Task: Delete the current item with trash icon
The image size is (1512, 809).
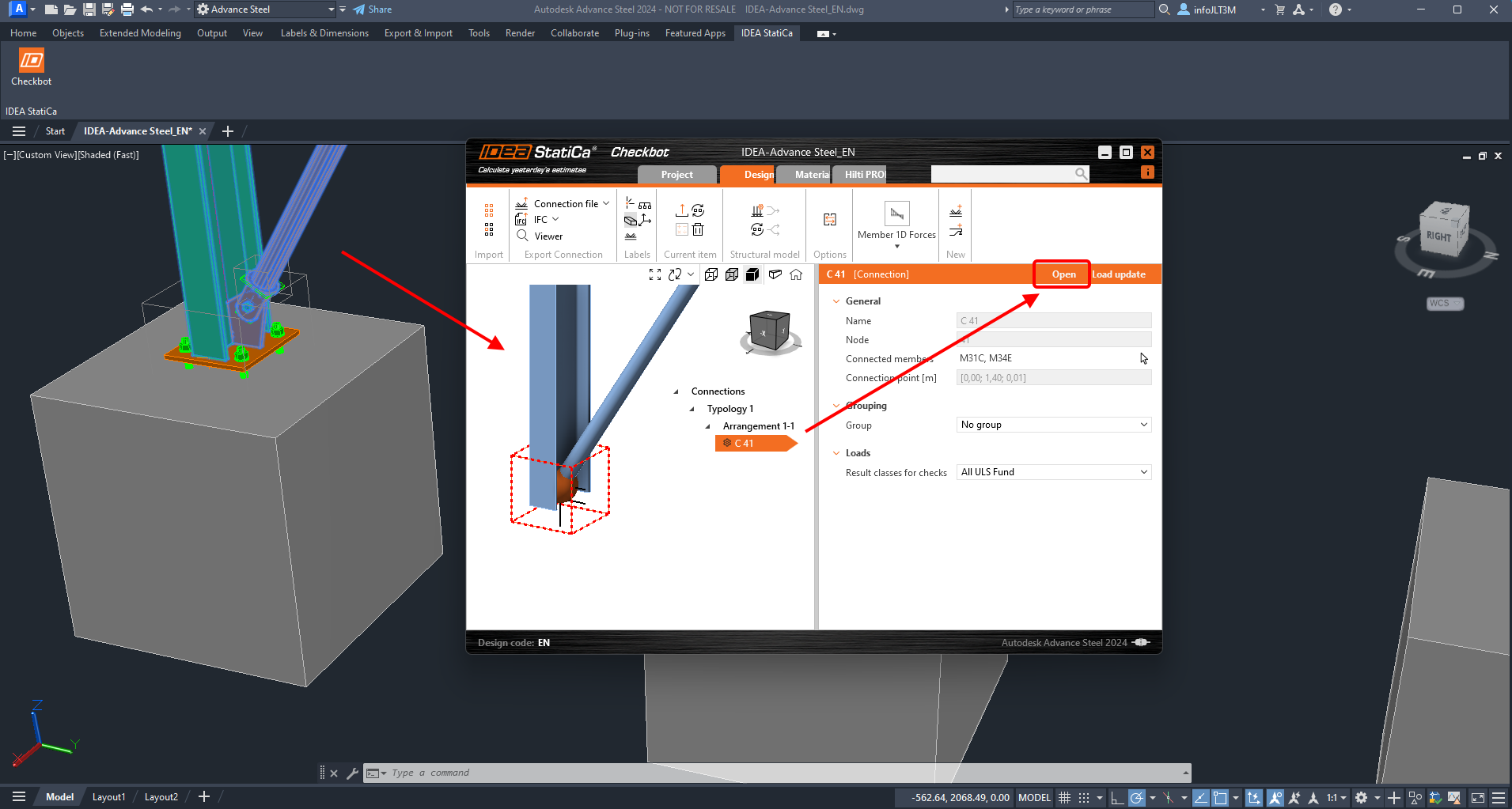Action: click(698, 230)
